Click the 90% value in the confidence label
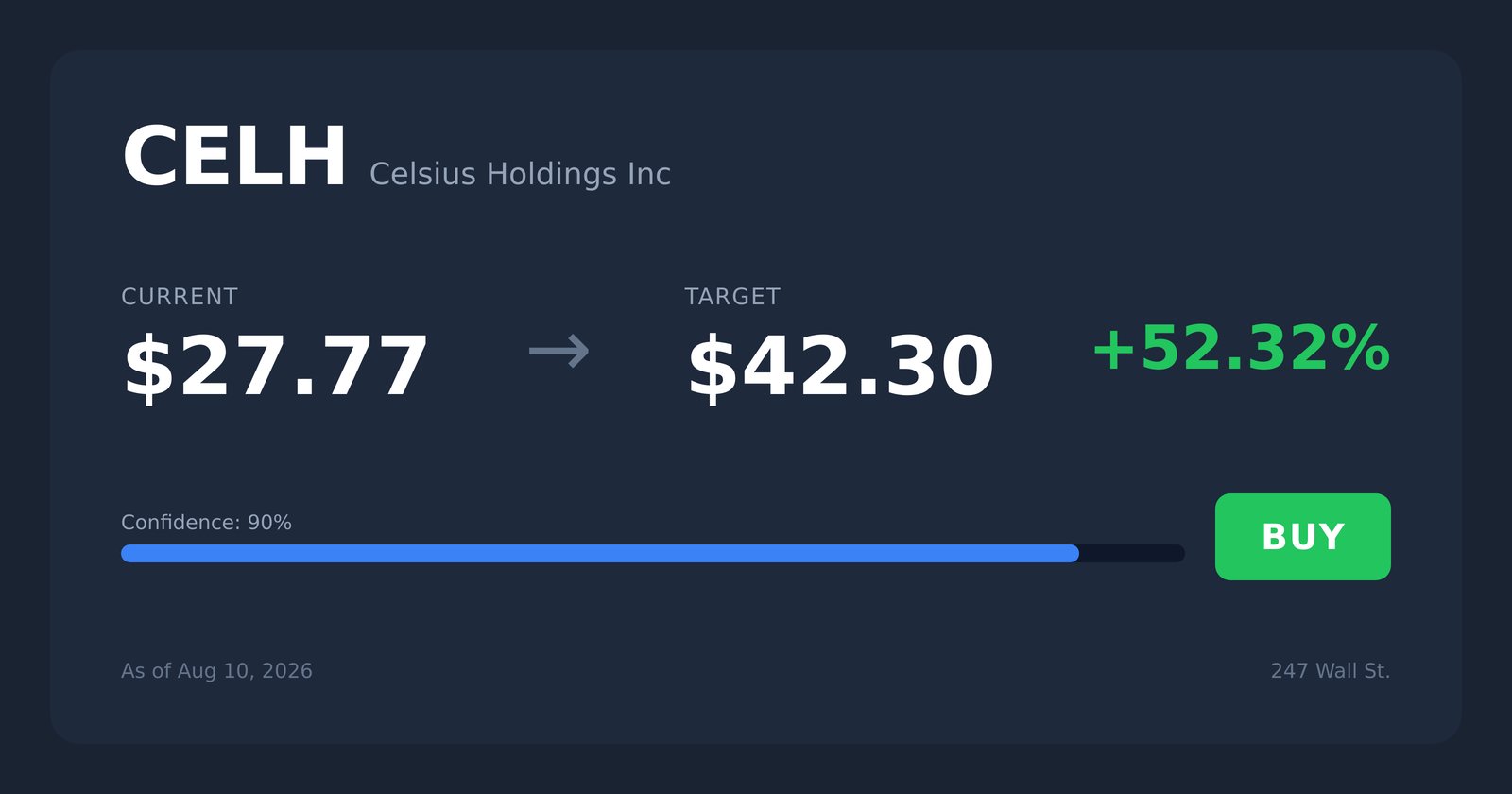1512x794 pixels. 269,523
